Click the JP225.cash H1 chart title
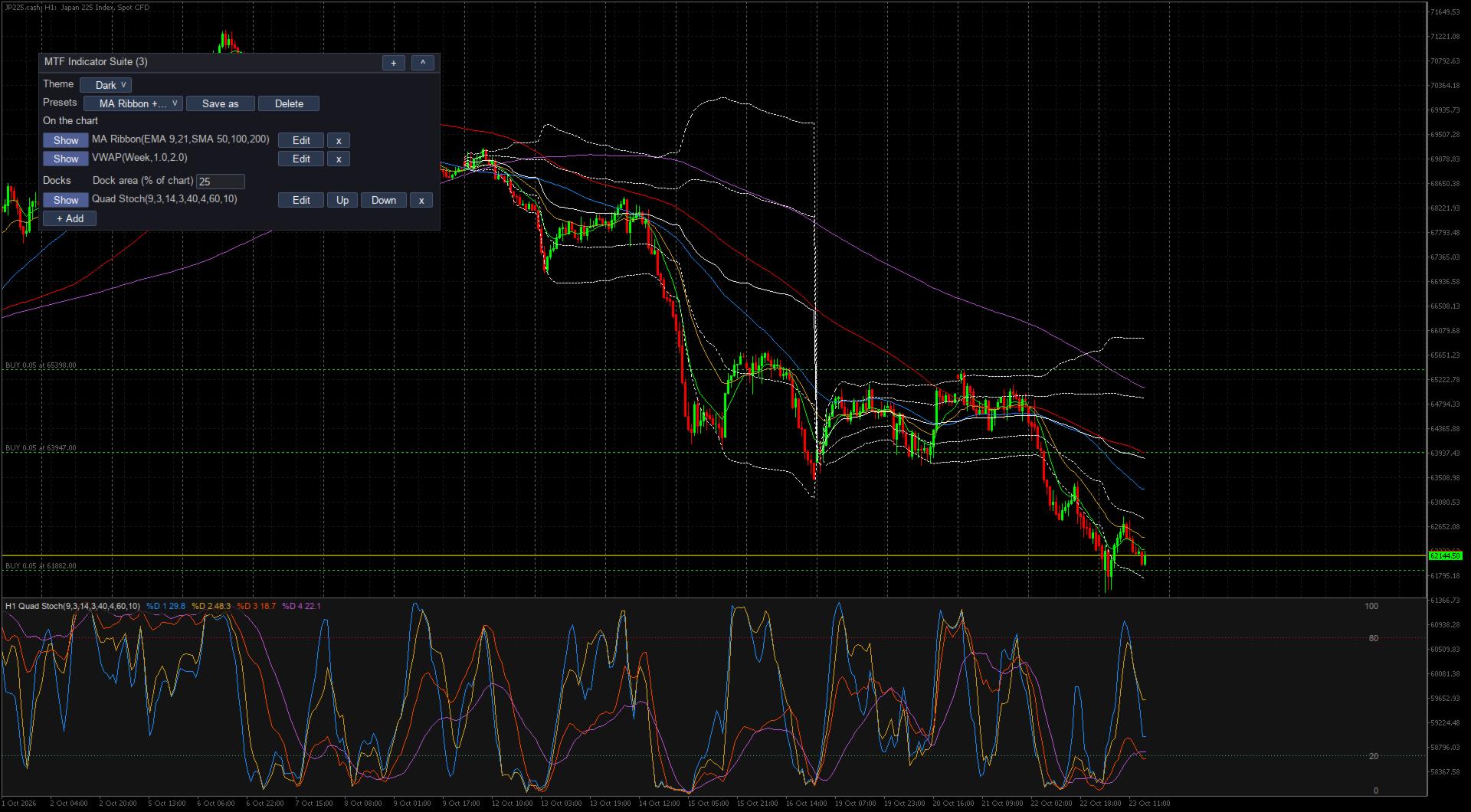The image size is (1471, 812). tap(77, 8)
